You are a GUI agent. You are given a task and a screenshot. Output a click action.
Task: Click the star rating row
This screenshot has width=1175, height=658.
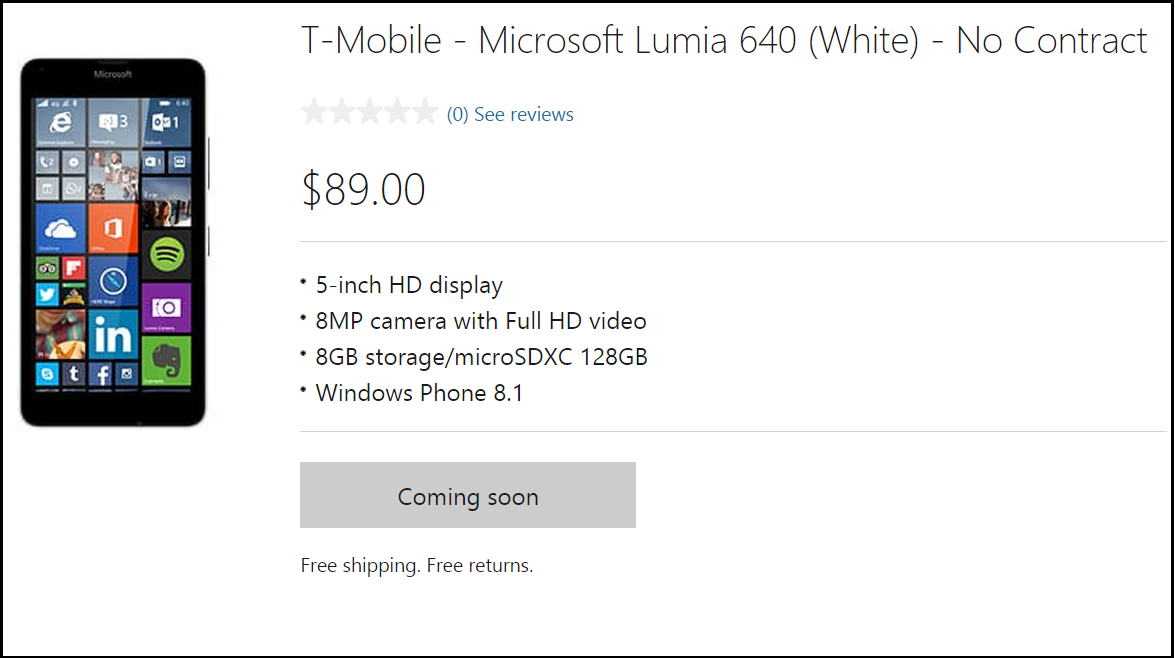pos(369,112)
